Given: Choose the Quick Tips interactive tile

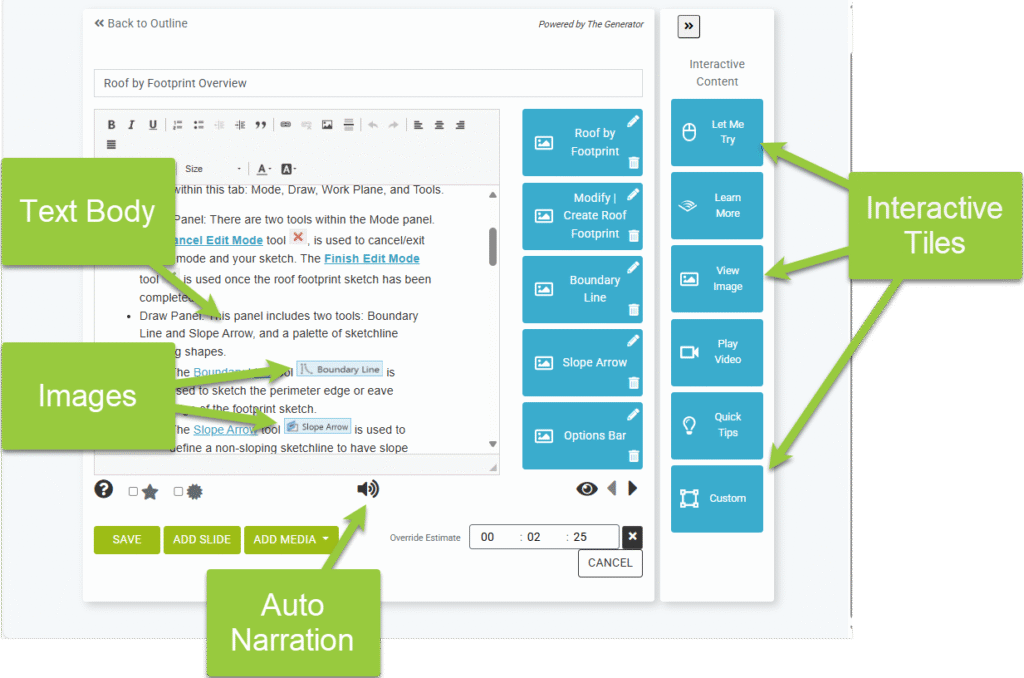Looking at the screenshot, I should pos(716,425).
